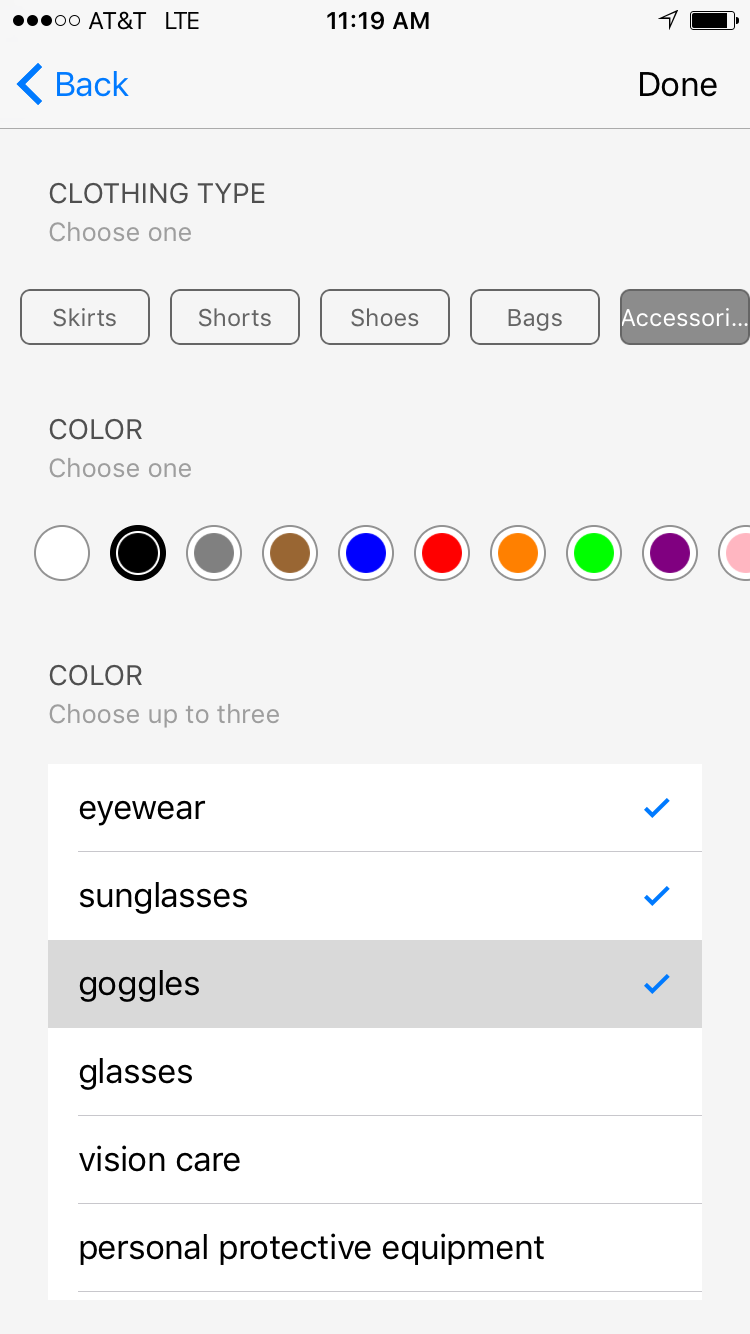Image resolution: width=750 pixels, height=1334 pixels.
Task: Uncheck the eyewear checkmark
Action: point(657,808)
